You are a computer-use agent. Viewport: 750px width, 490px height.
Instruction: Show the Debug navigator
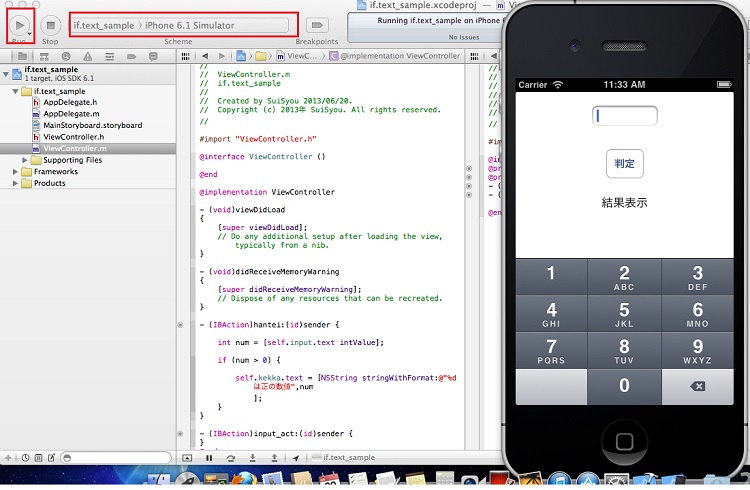pos(110,56)
